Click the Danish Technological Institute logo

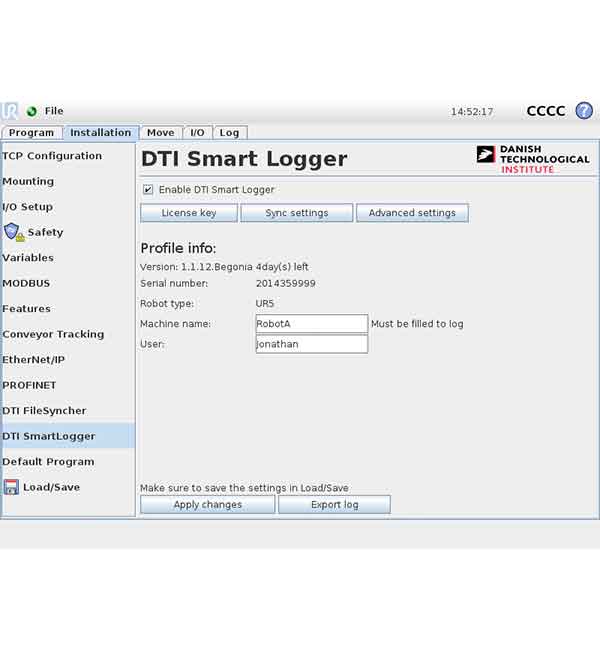533,159
